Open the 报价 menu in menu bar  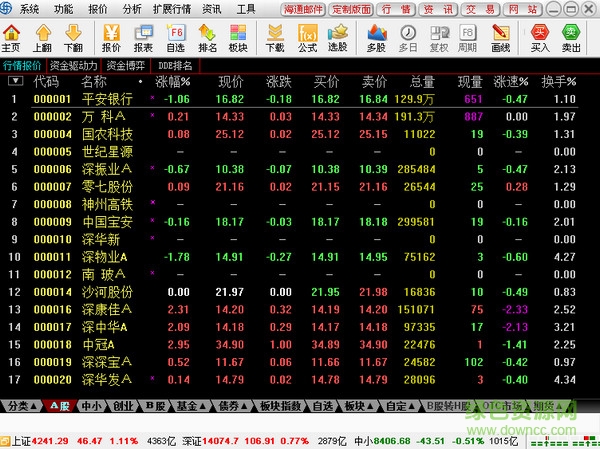coord(98,9)
